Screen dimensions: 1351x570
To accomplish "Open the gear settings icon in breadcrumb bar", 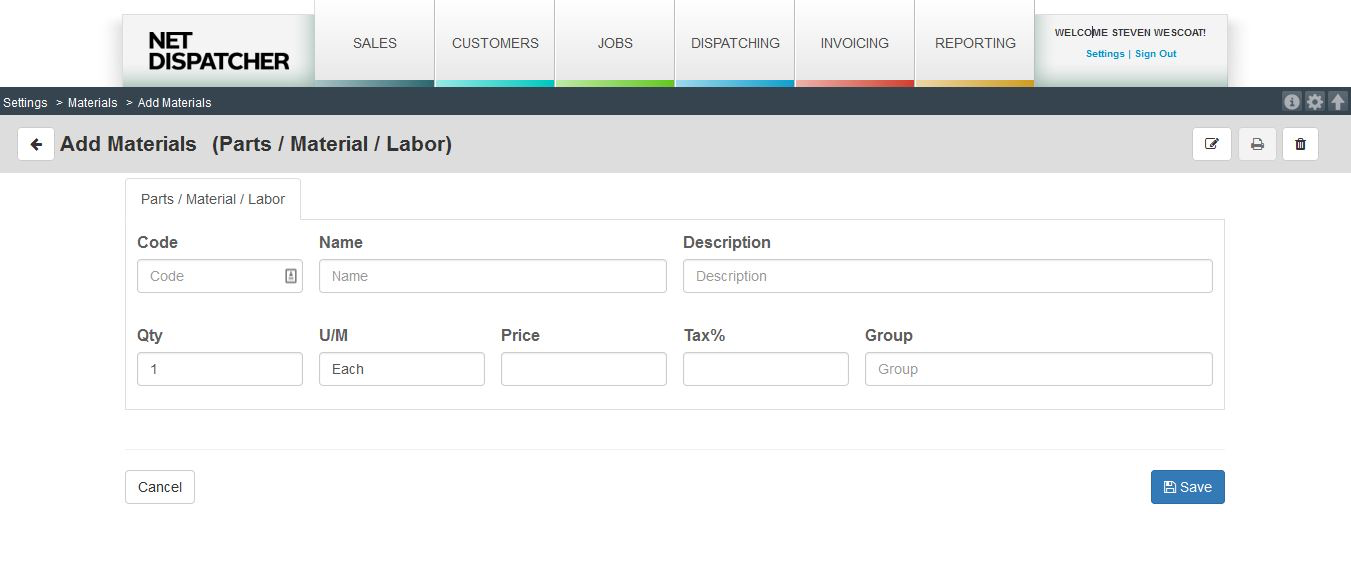I will (x=1315, y=102).
